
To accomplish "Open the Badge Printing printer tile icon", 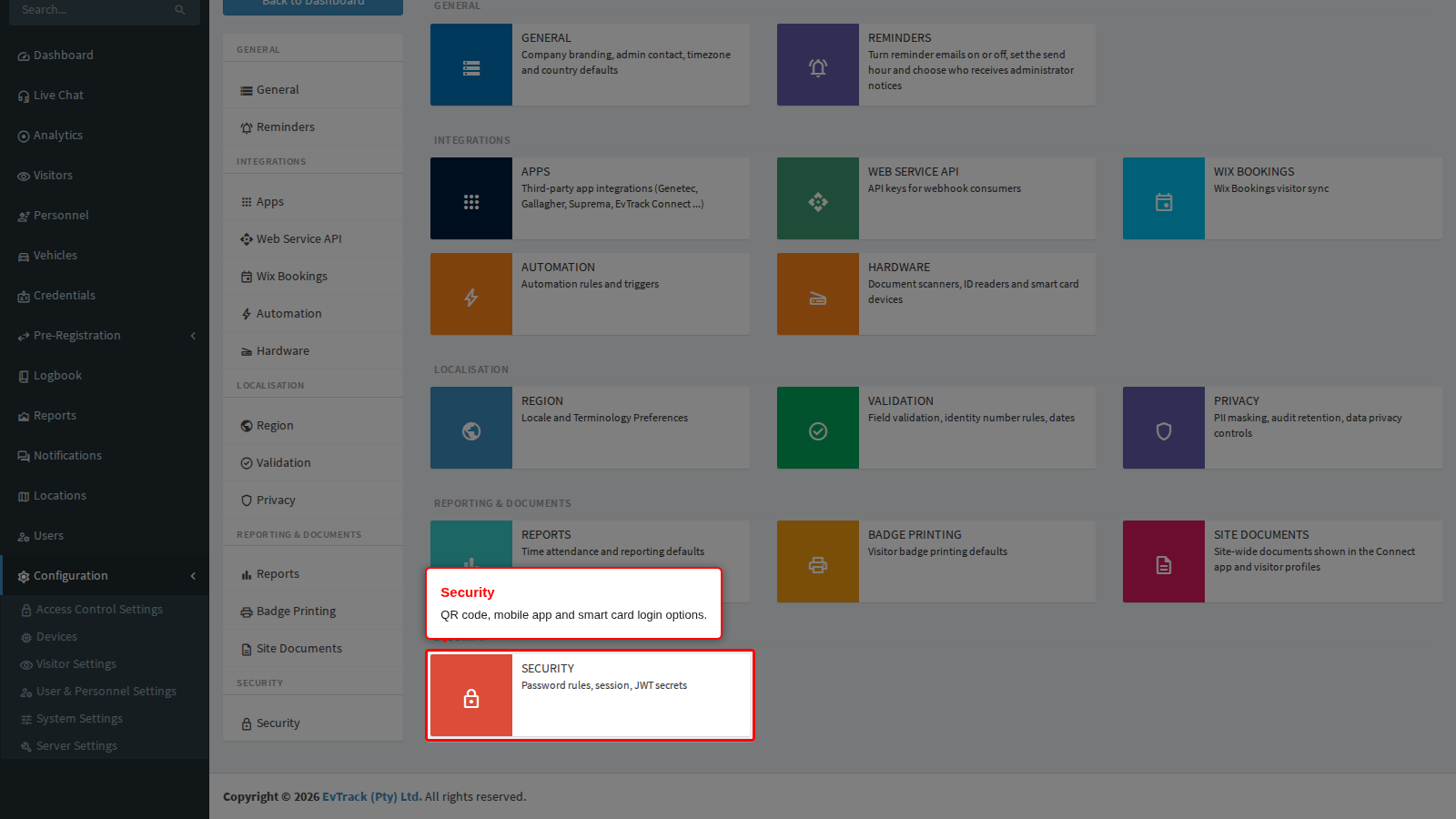I will (818, 565).
